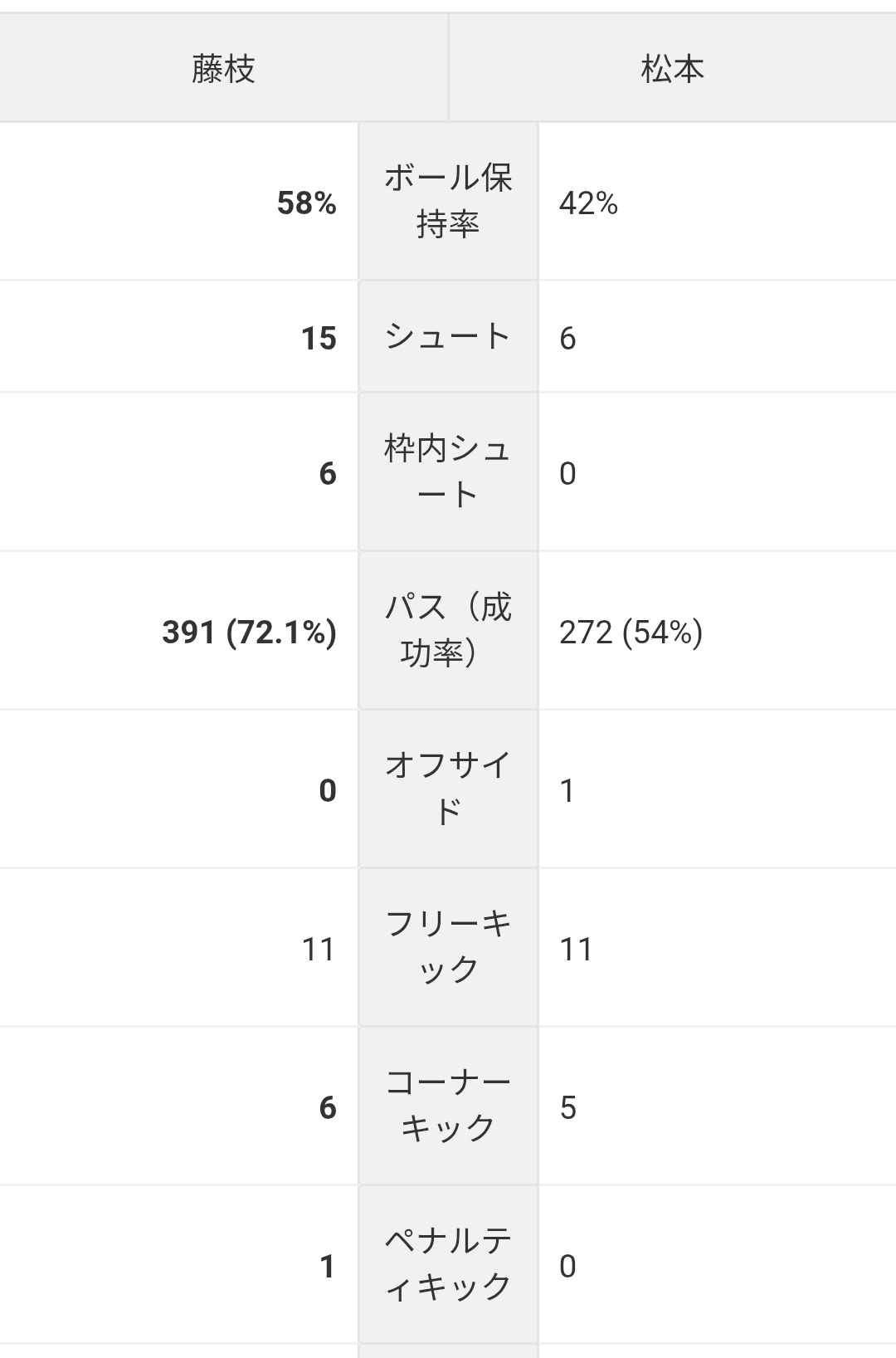The height and width of the screenshot is (1358, 896).
Task: Click the ボール保持率 stat label
Action: pyautogui.click(x=448, y=202)
